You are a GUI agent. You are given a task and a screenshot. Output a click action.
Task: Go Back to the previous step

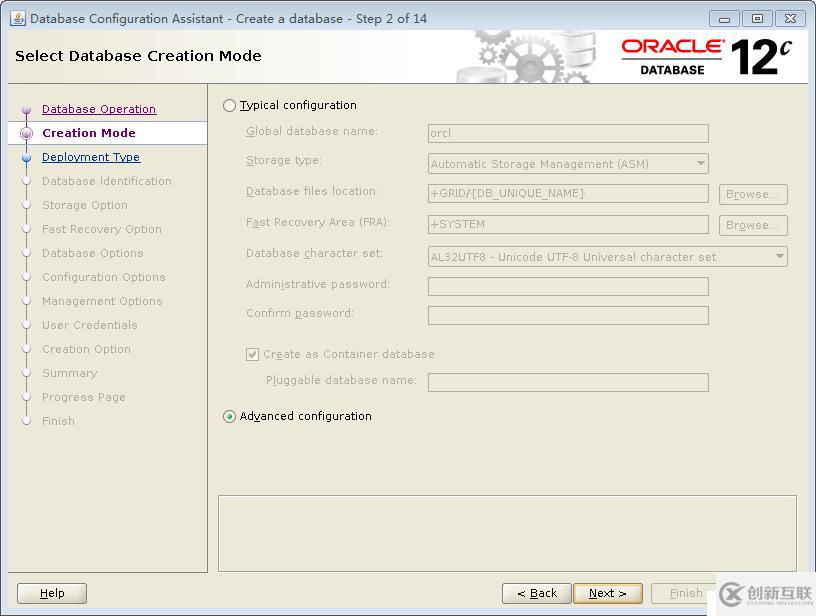pyautogui.click(x=537, y=593)
